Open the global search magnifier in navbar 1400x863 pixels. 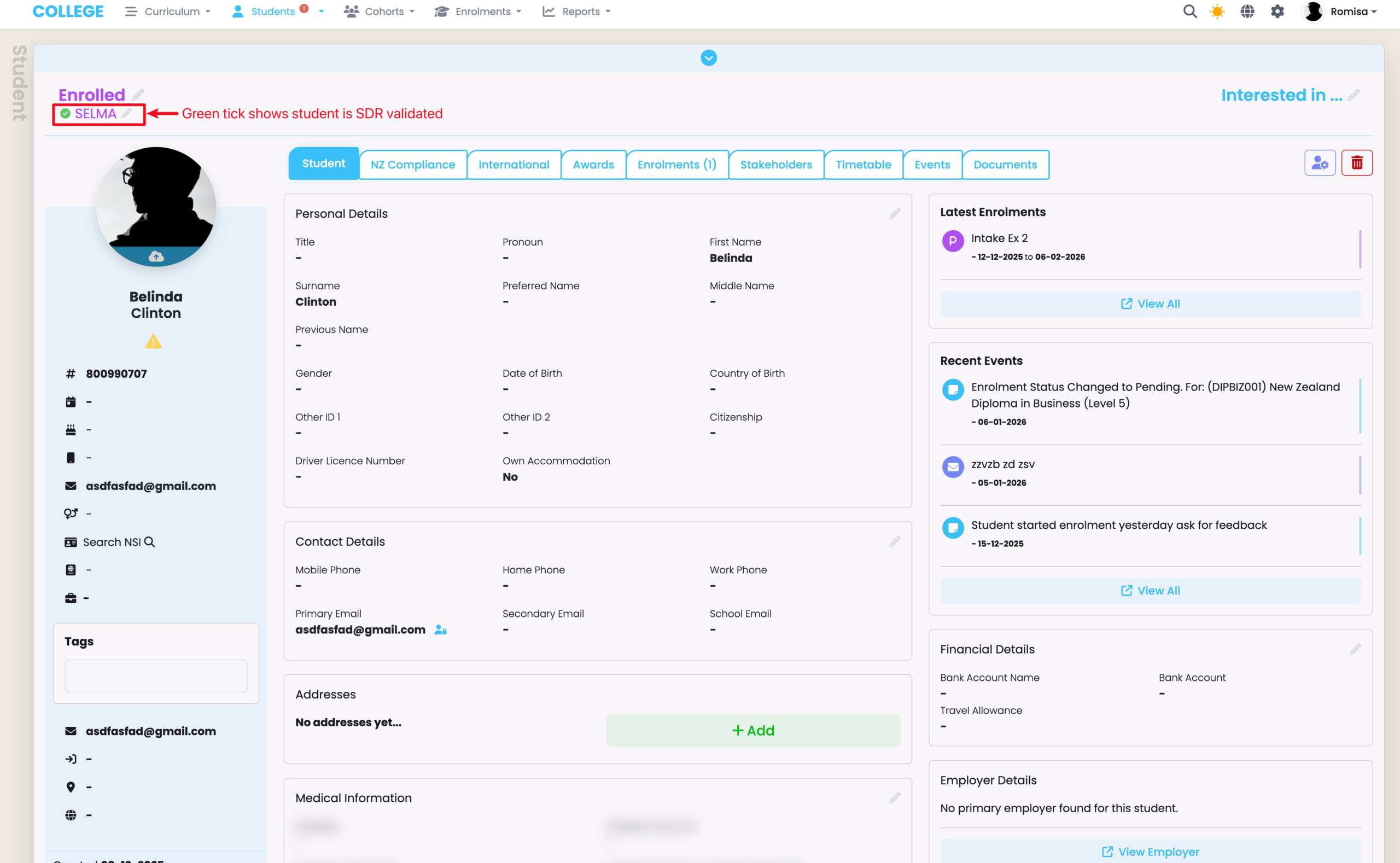pyautogui.click(x=1189, y=11)
